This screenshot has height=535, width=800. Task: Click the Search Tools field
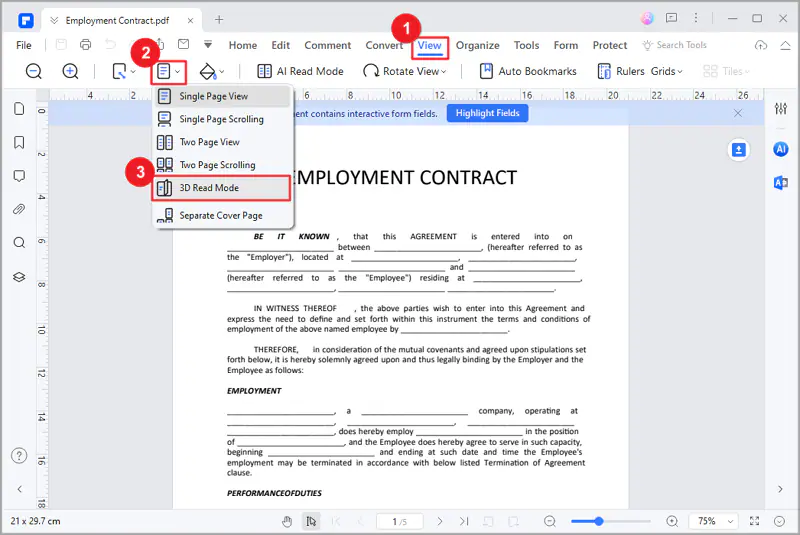[674, 45]
